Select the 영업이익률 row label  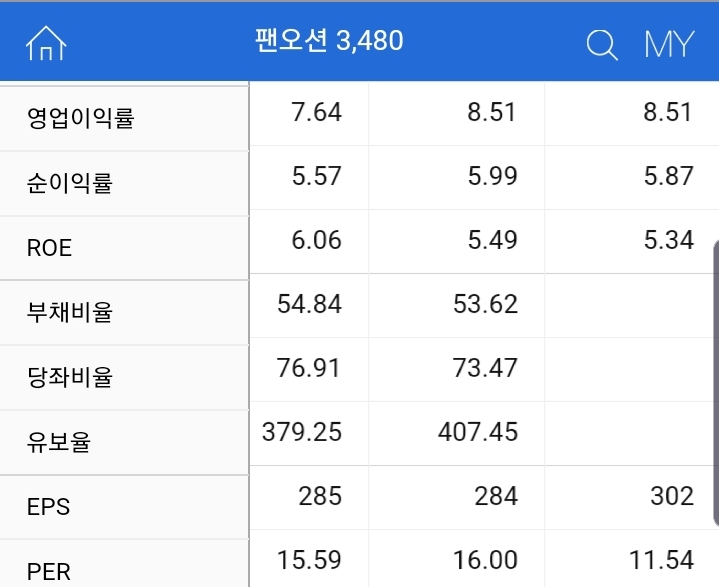(81, 118)
